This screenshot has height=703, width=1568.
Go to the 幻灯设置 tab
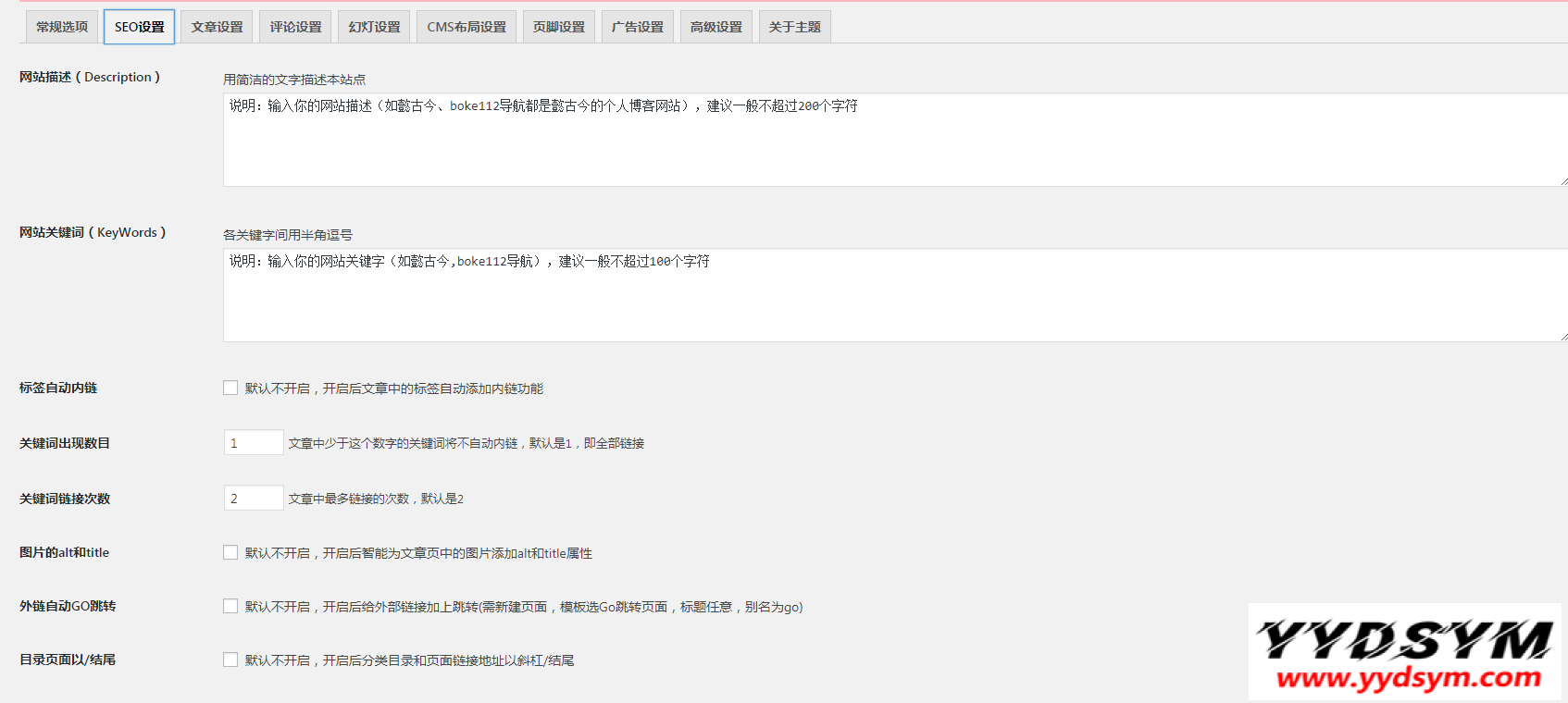[374, 27]
